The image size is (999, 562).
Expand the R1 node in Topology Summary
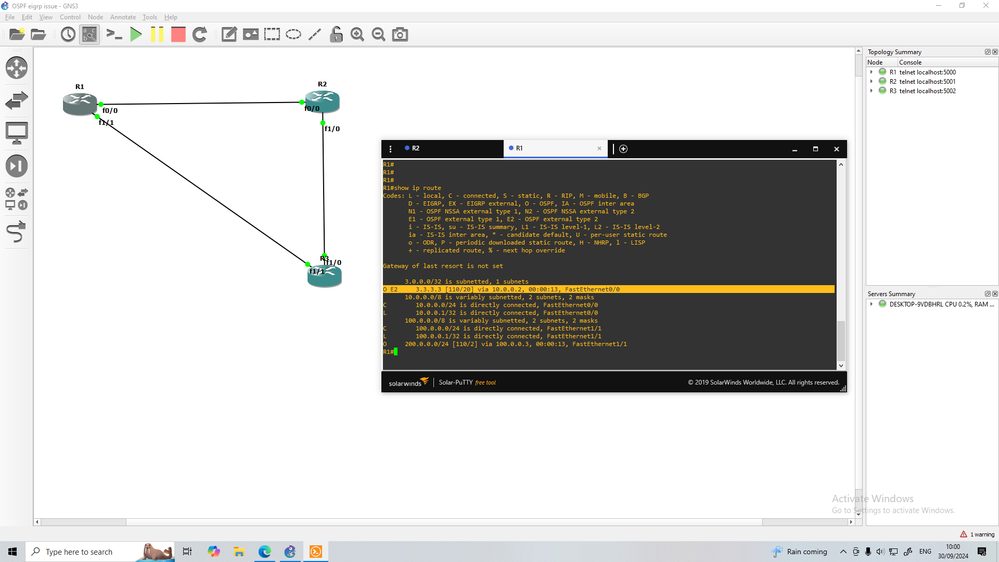coord(872,72)
